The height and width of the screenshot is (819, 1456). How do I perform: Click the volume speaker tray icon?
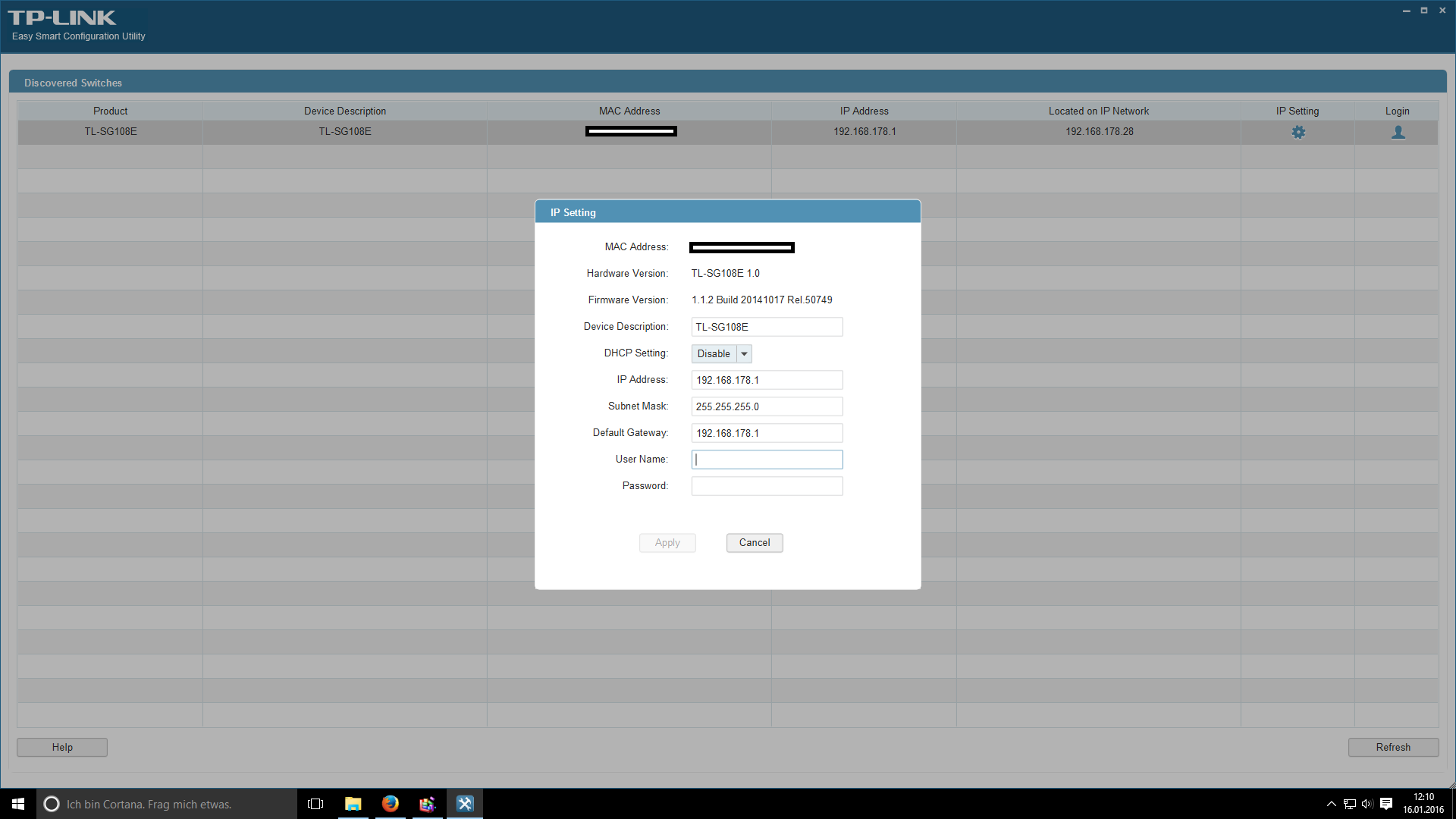[1367, 804]
